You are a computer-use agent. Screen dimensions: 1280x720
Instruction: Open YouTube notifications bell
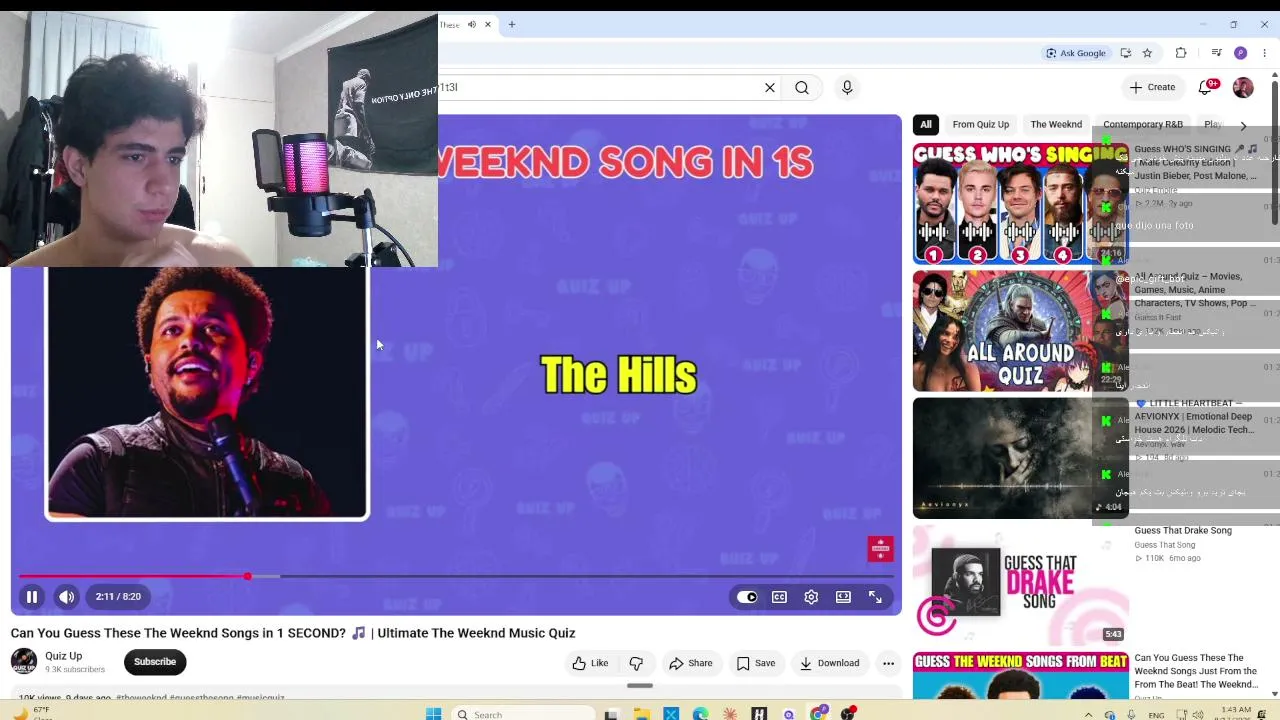point(1207,87)
